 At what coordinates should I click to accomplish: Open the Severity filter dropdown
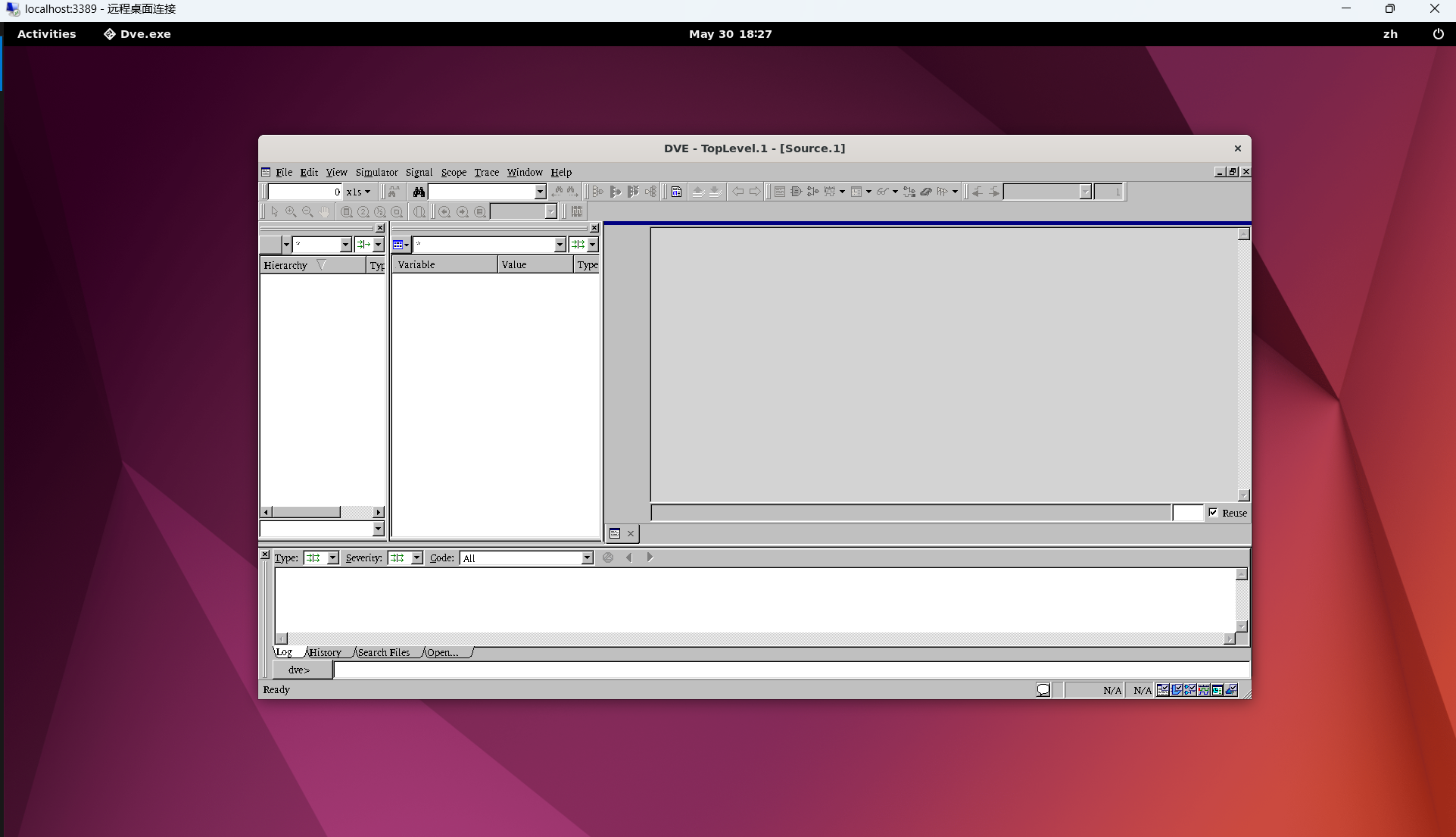[416, 558]
